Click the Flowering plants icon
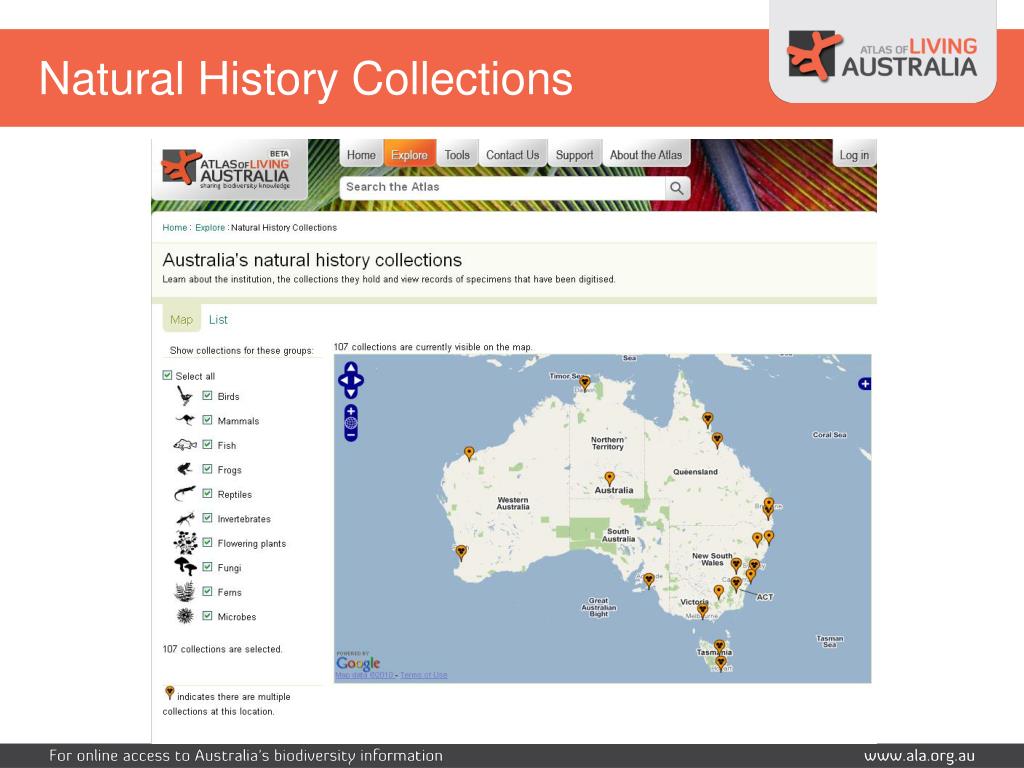Screen dimensions: 1024x768 point(185,543)
